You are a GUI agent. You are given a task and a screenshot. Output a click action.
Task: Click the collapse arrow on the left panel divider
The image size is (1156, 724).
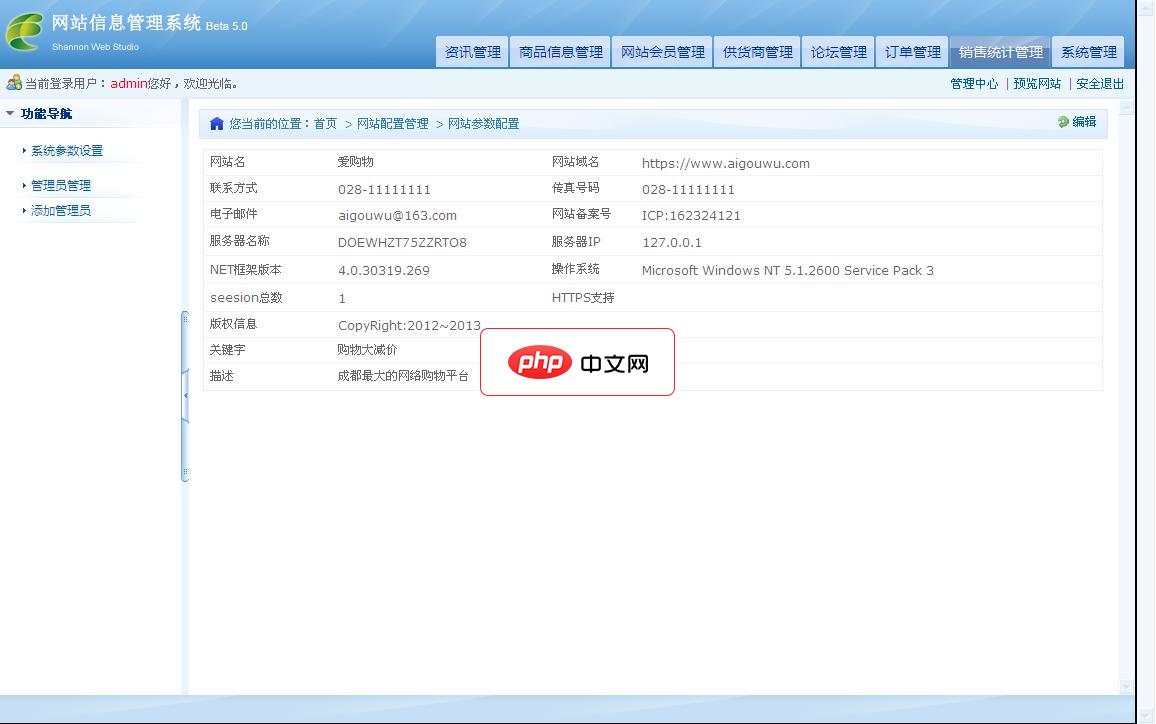click(184, 395)
